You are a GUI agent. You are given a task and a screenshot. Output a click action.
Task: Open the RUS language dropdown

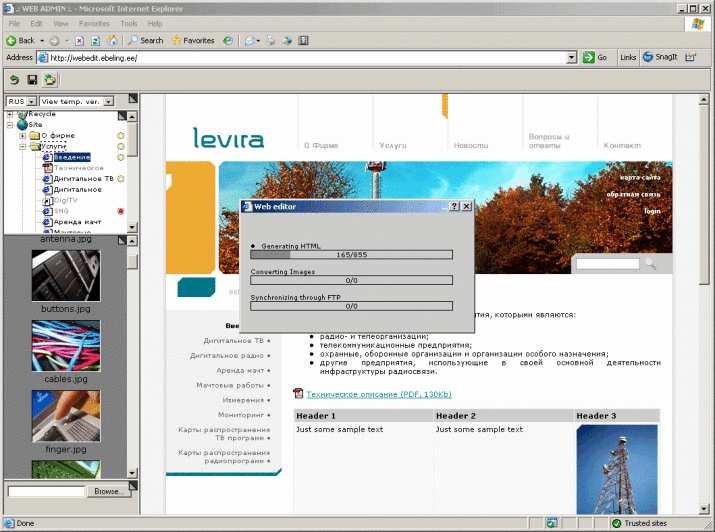31,101
